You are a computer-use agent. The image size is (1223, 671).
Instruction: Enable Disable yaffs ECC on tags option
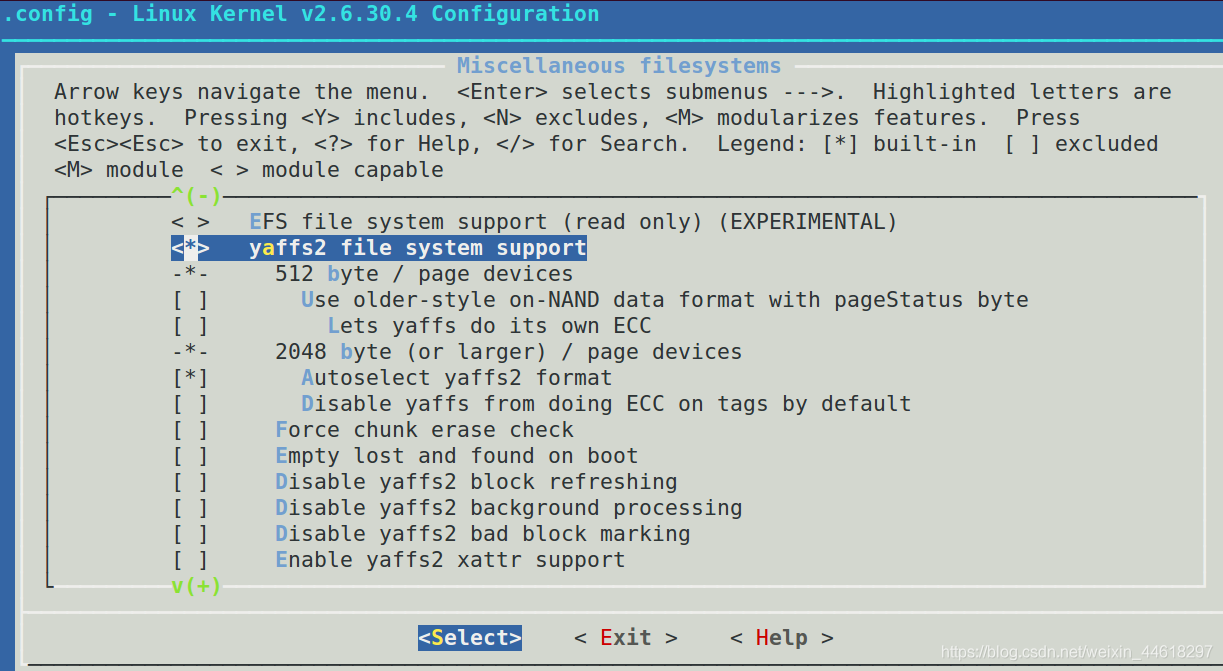tap(190, 404)
